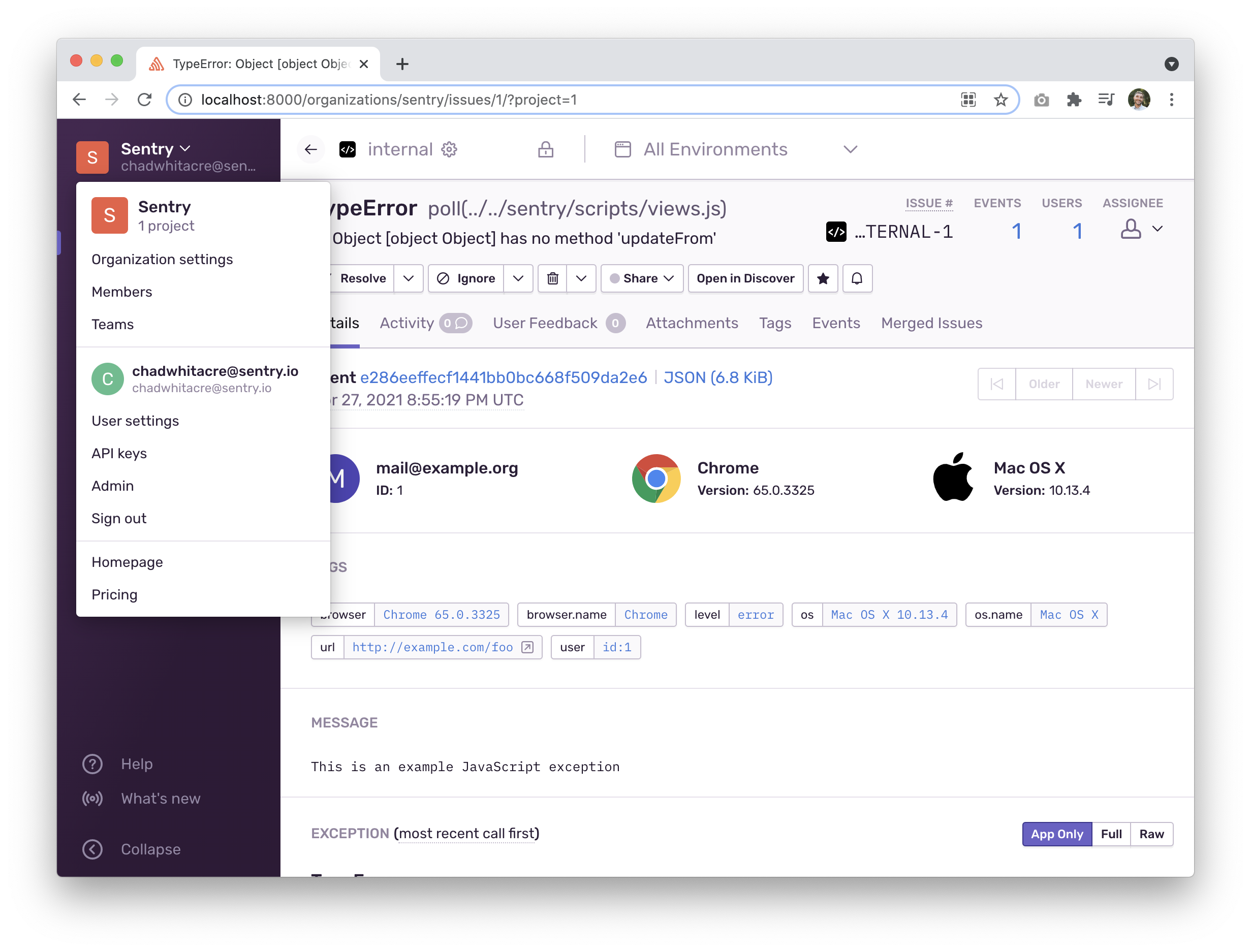Expand the Resolve options dropdown arrow
This screenshot has width=1251, height=952.
click(x=408, y=278)
